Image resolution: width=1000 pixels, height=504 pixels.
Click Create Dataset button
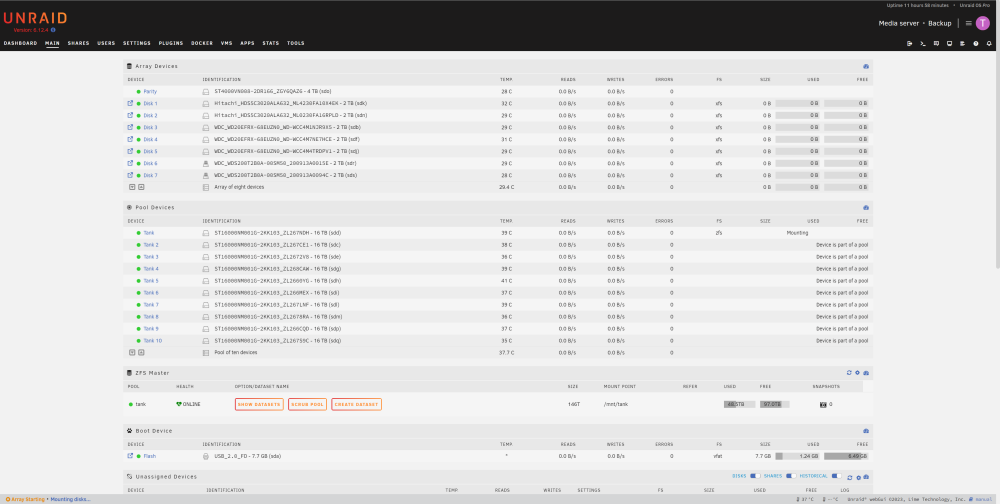coord(357,404)
